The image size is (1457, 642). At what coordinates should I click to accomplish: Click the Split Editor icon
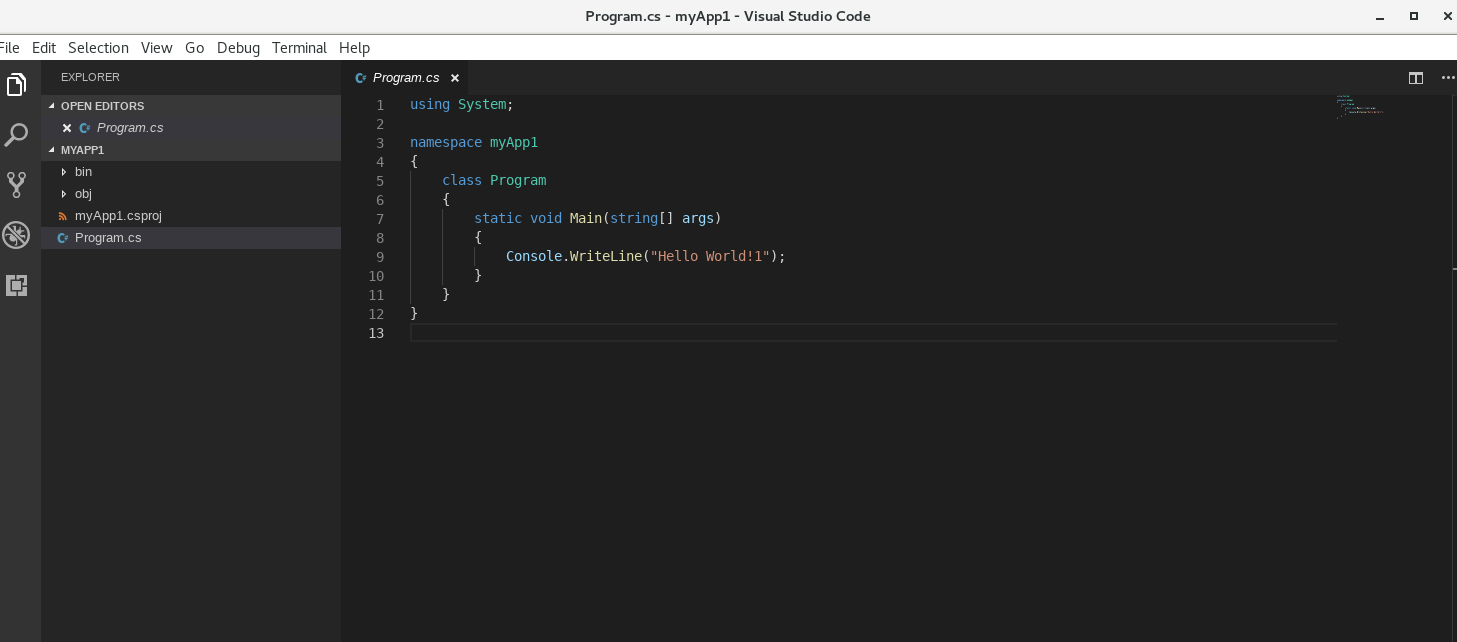pos(1416,77)
